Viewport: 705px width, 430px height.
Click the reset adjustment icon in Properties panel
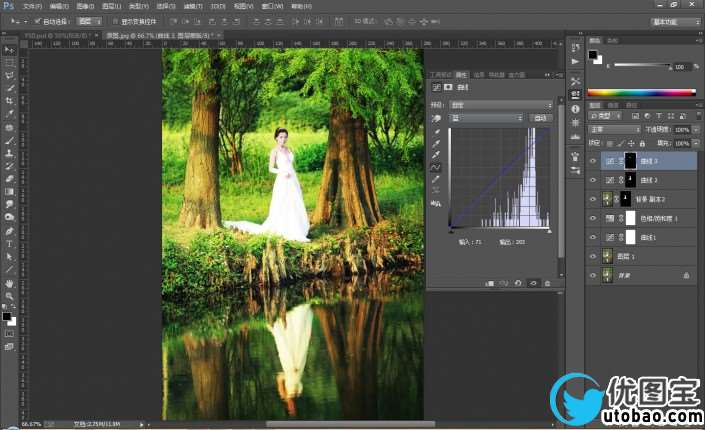click(x=518, y=283)
